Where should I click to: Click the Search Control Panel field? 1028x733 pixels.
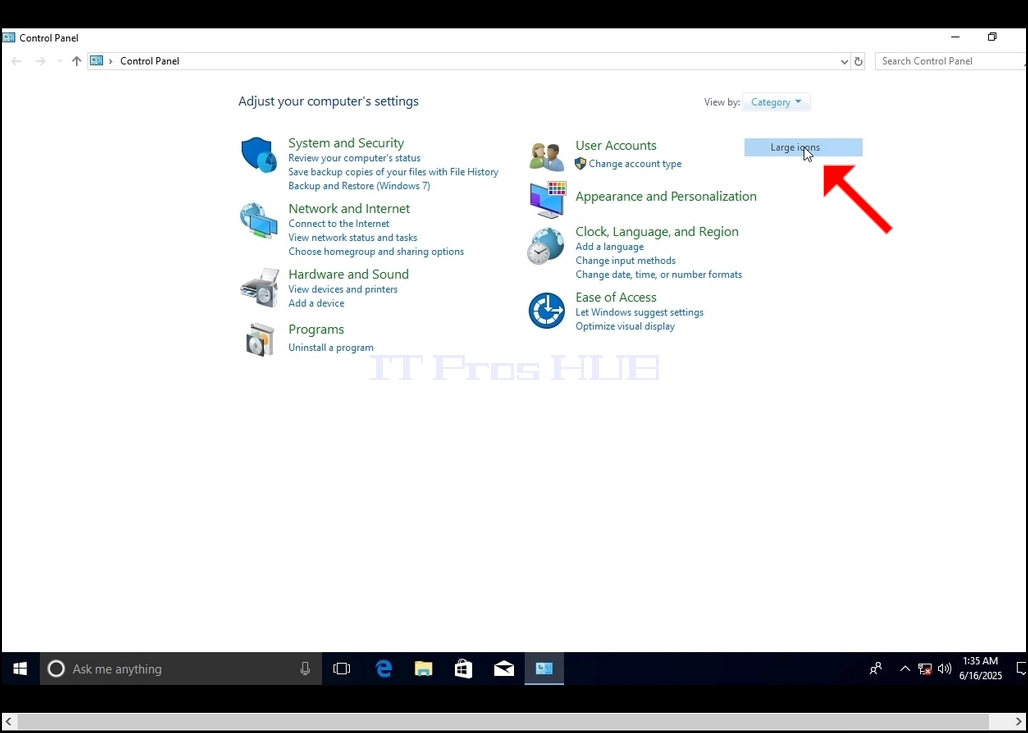click(951, 61)
